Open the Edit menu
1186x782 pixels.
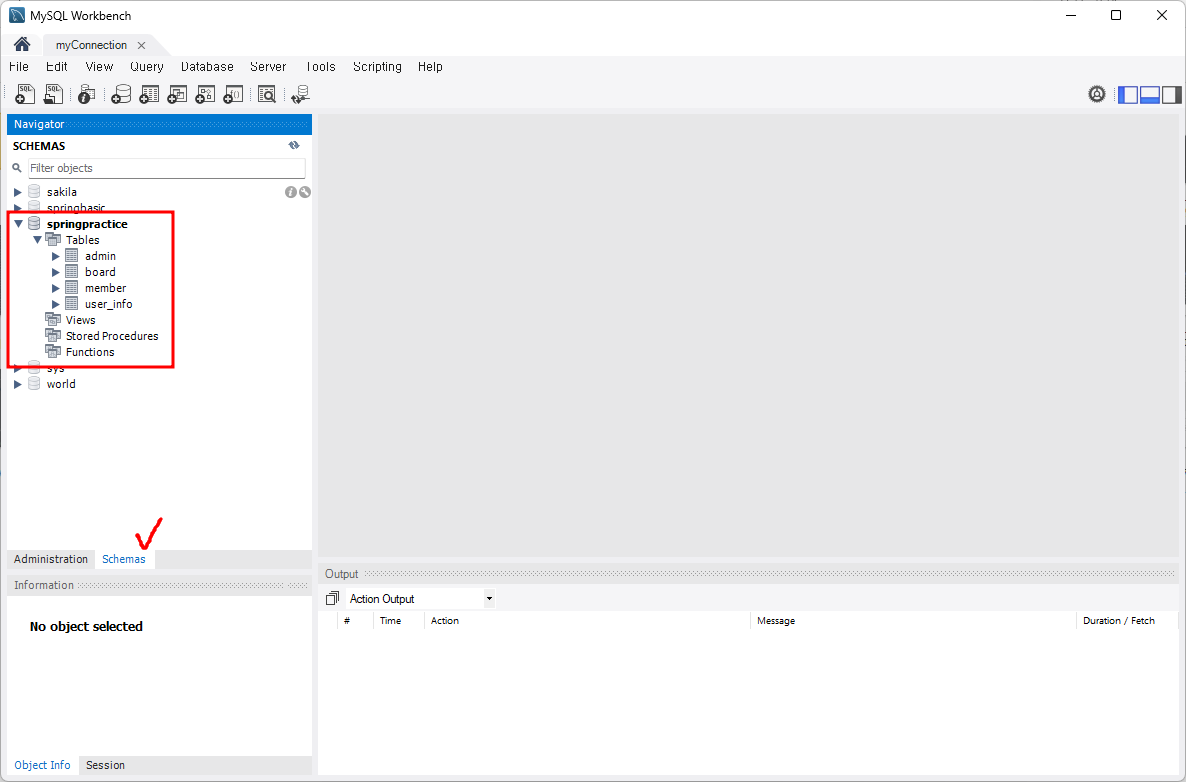(x=57, y=67)
